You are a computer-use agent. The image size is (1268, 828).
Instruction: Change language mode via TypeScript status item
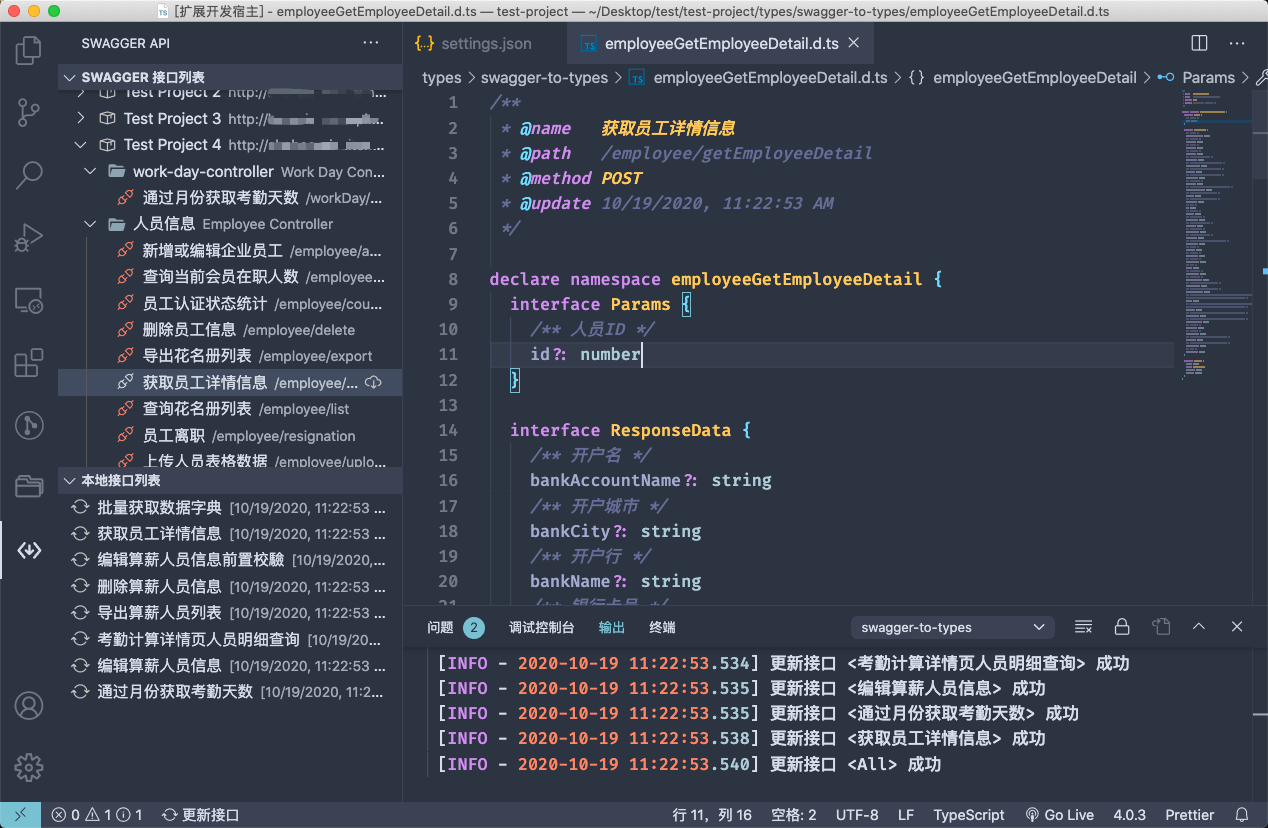(x=969, y=815)
